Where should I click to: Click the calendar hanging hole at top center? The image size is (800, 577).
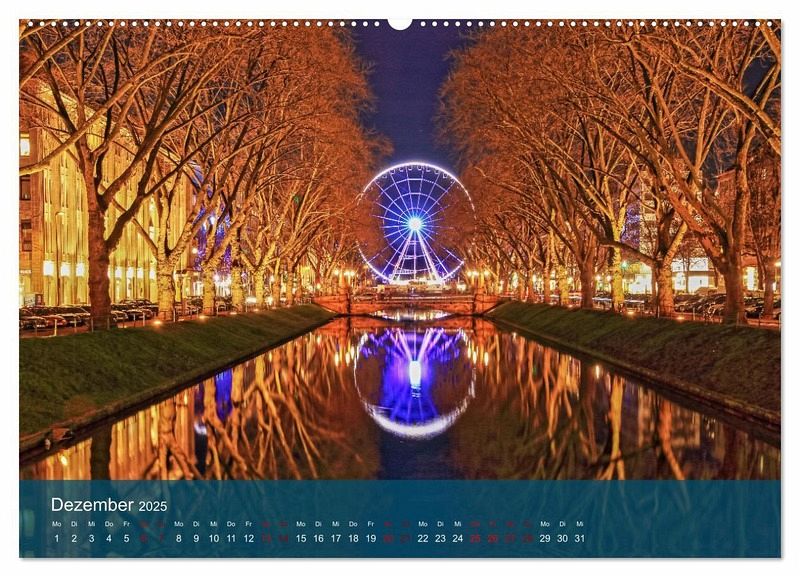tap(400, 23)
